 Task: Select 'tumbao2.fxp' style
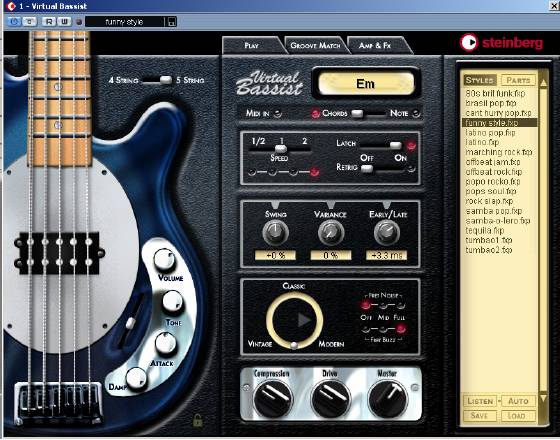click(489, 250)
